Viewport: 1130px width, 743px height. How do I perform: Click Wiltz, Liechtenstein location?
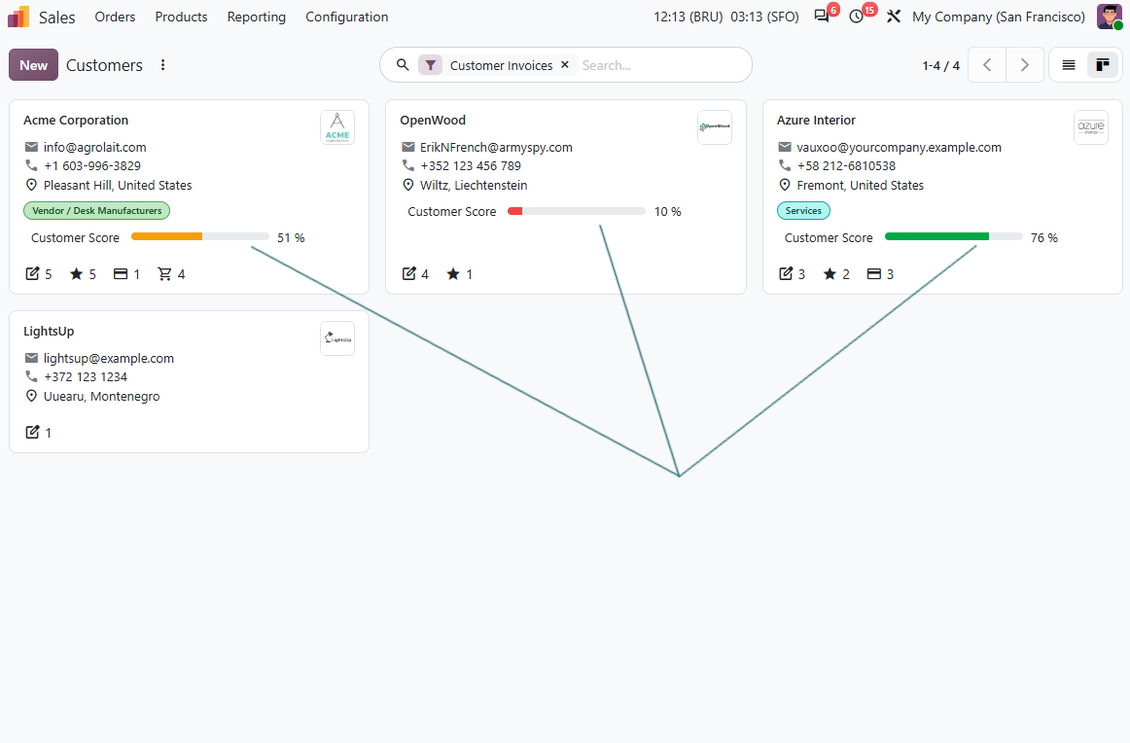473,185
